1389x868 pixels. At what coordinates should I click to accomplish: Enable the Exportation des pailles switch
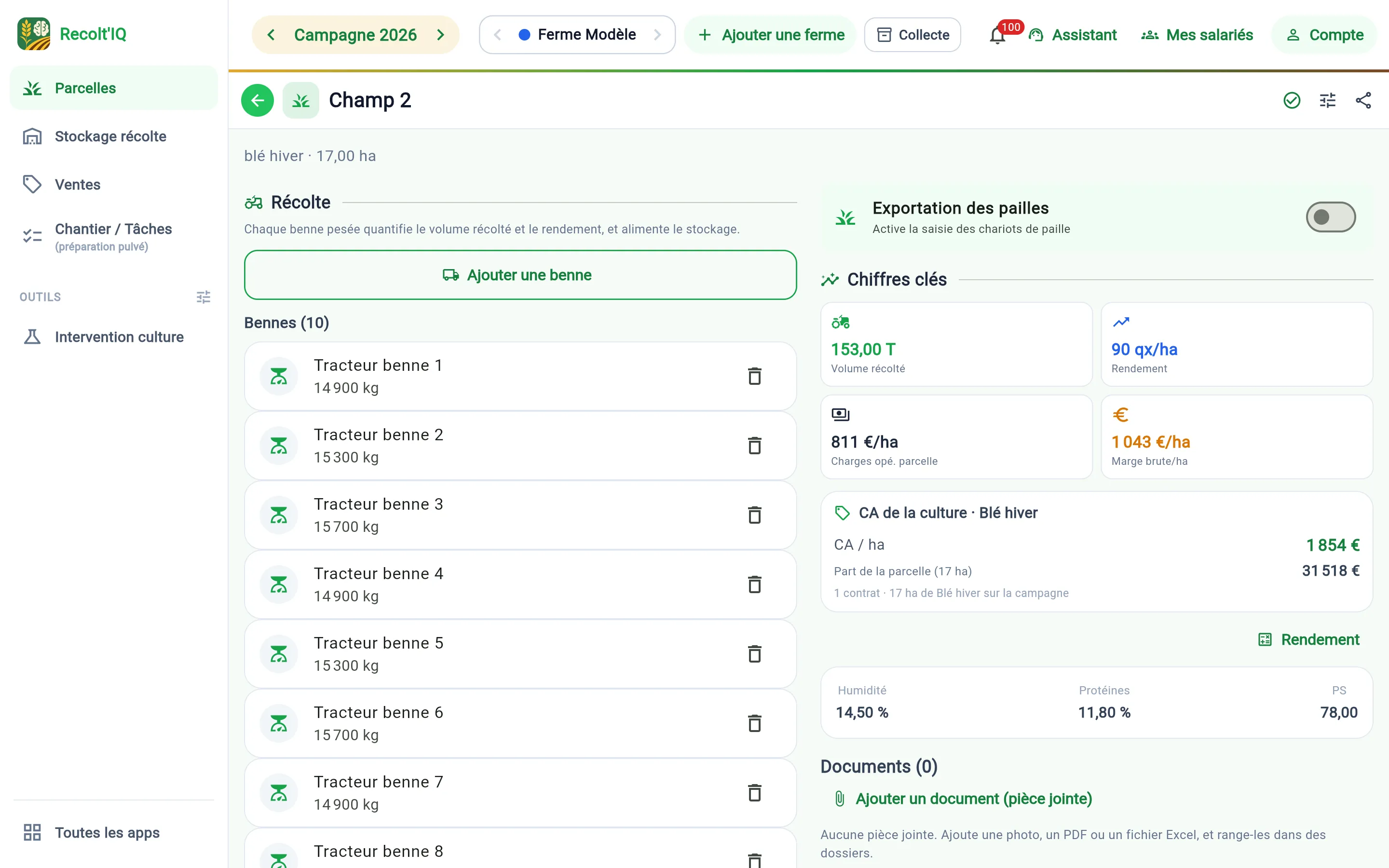[1331, 217]
